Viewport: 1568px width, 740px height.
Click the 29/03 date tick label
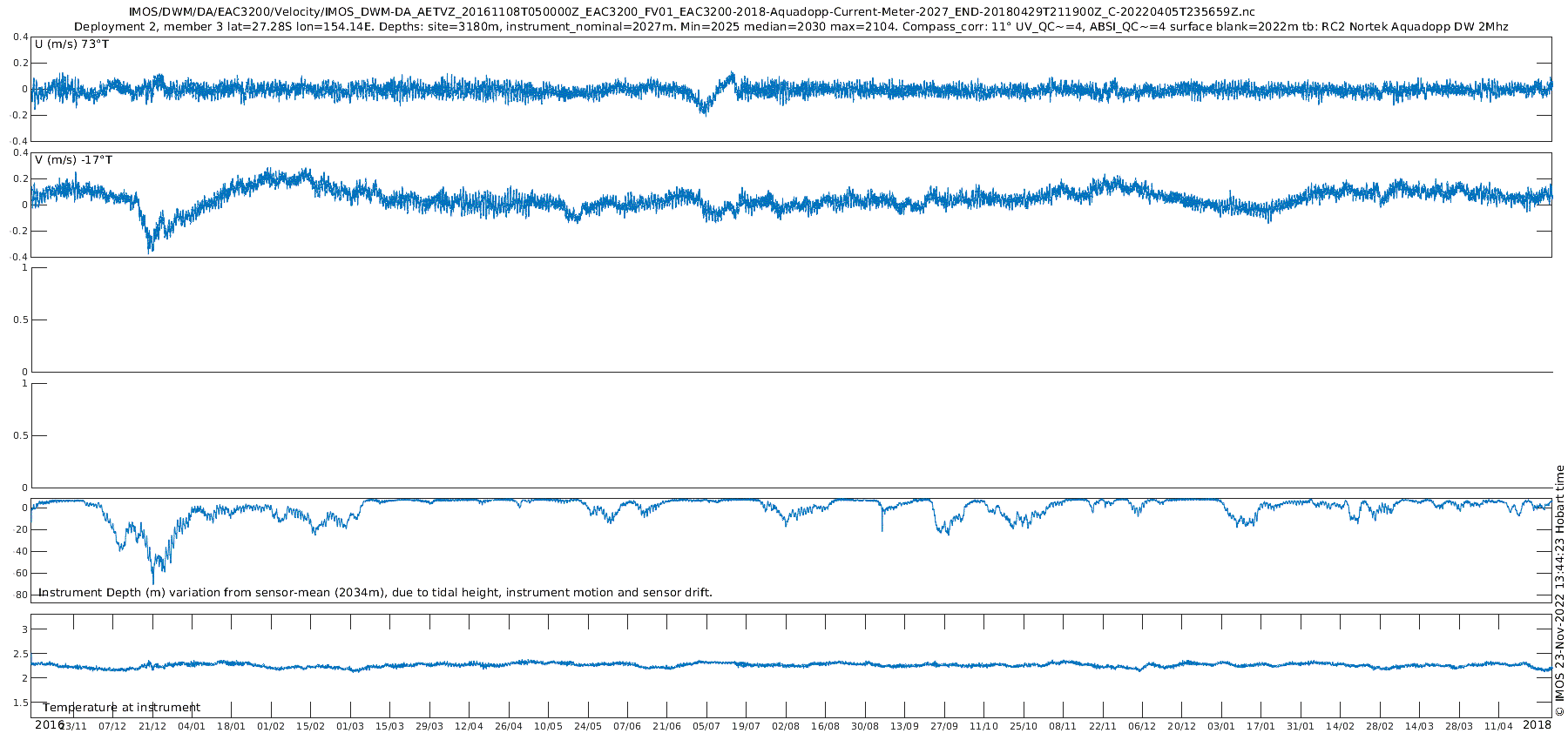tap(429, 727)
